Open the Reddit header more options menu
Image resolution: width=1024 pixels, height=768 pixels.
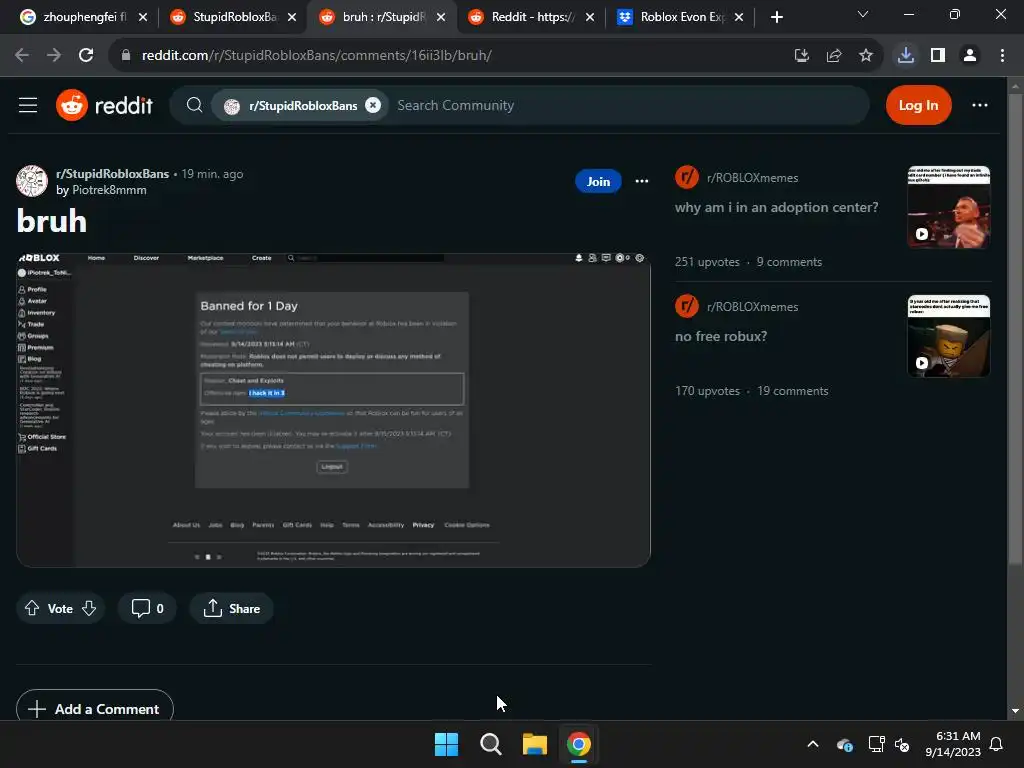pos(980,105)
